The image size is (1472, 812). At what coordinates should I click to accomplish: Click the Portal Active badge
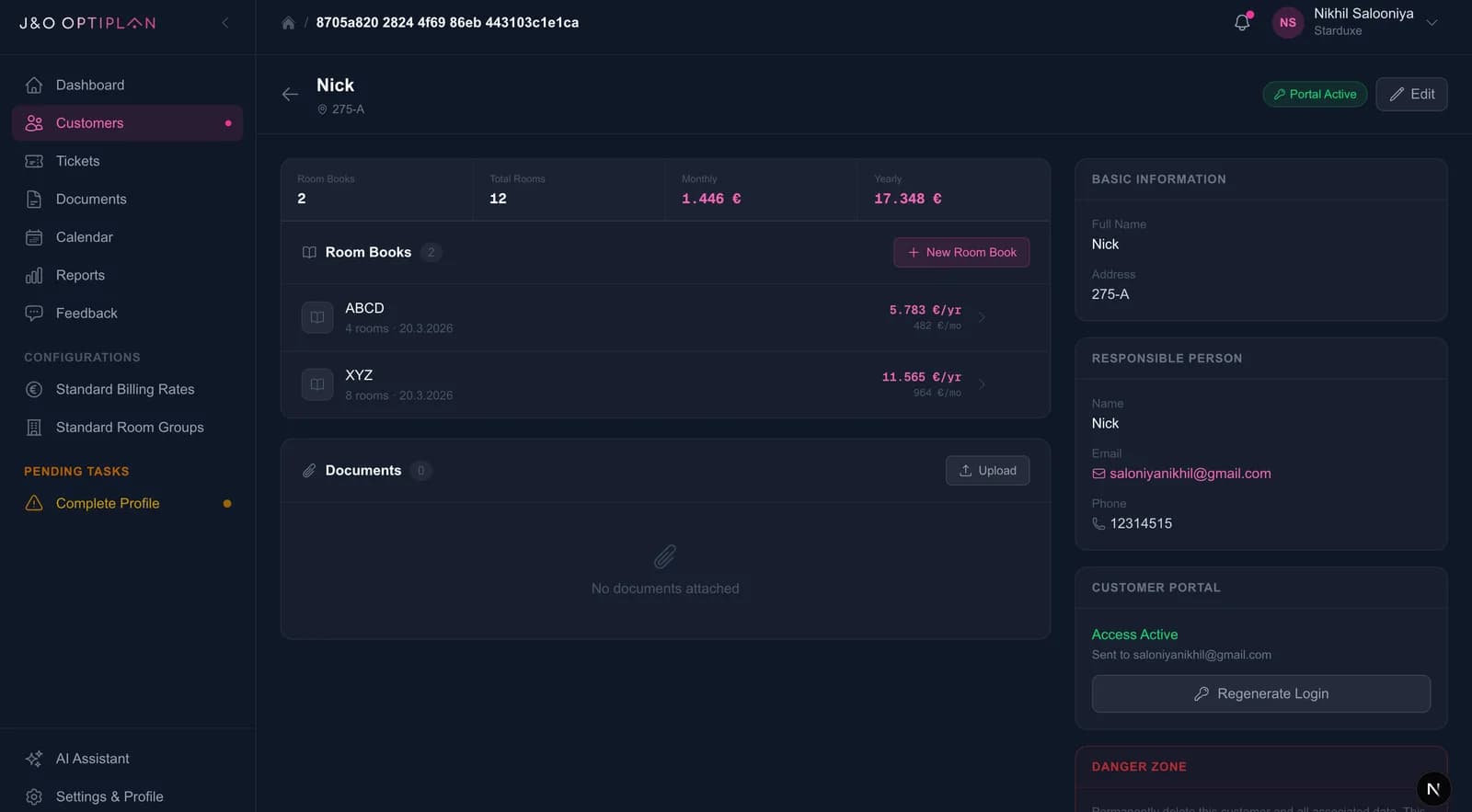pos(1315,94)
